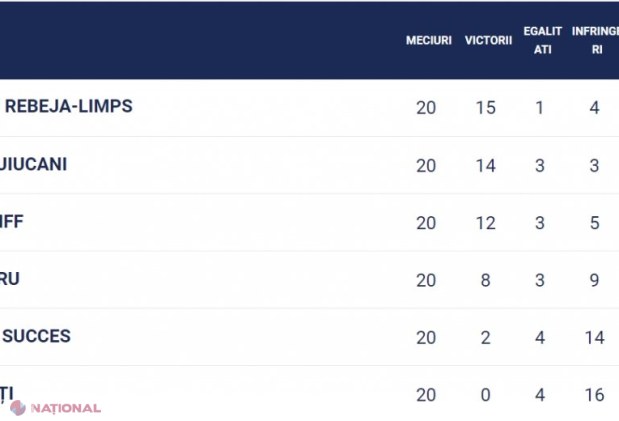619x421 pixels.
Task: Open the SUCCES team link
Action: [37, 336]
